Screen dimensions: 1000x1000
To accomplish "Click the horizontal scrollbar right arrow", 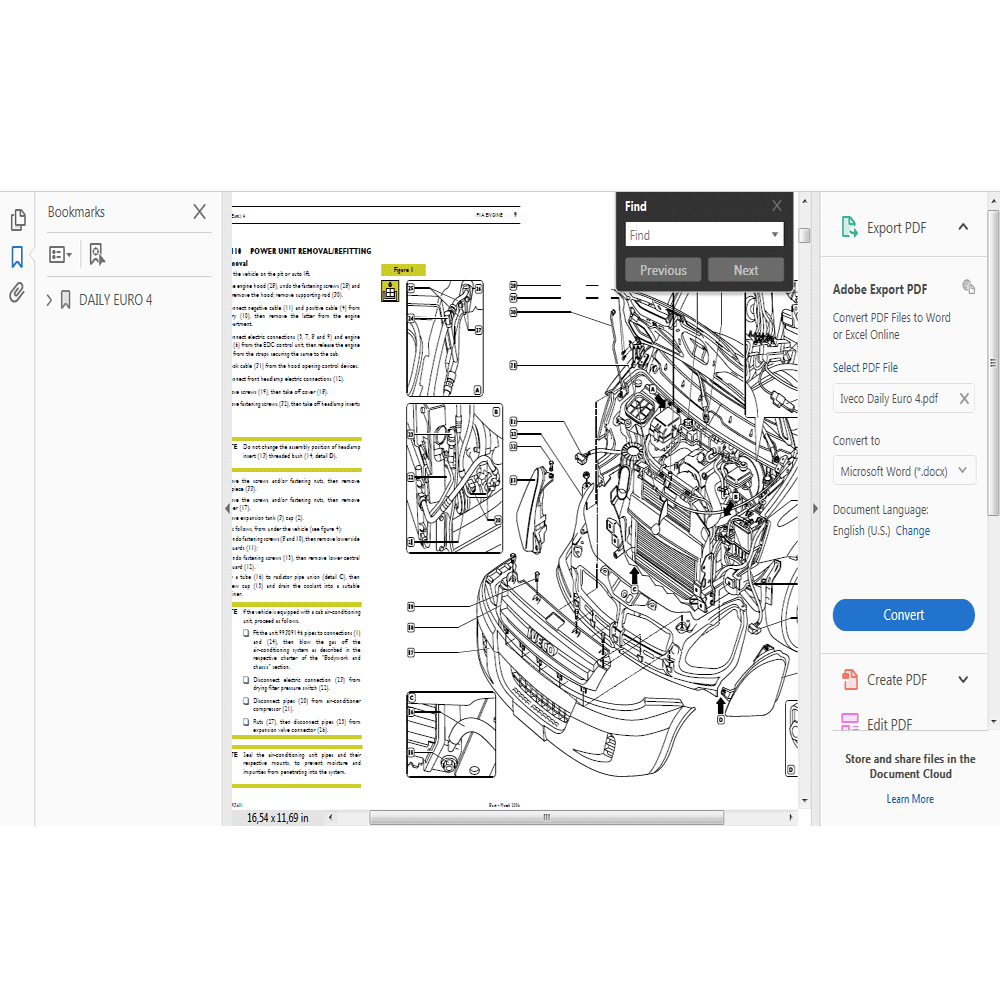I will click(x=791, y=818).
